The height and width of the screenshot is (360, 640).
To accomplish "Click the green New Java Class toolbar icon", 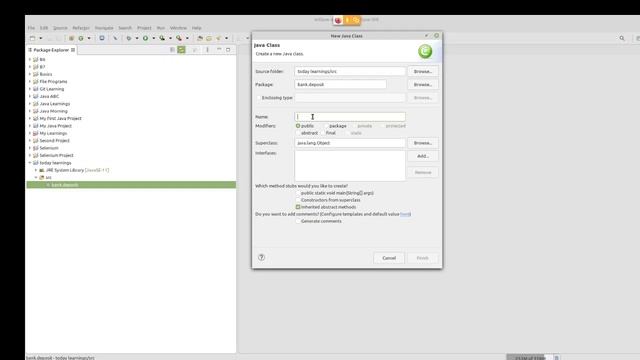I will [81, 38].
